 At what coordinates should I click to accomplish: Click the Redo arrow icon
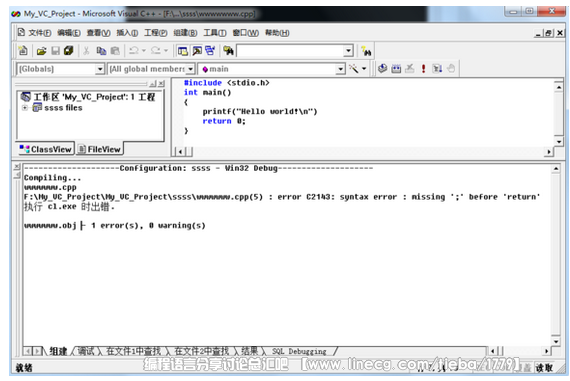coord(156,51)
